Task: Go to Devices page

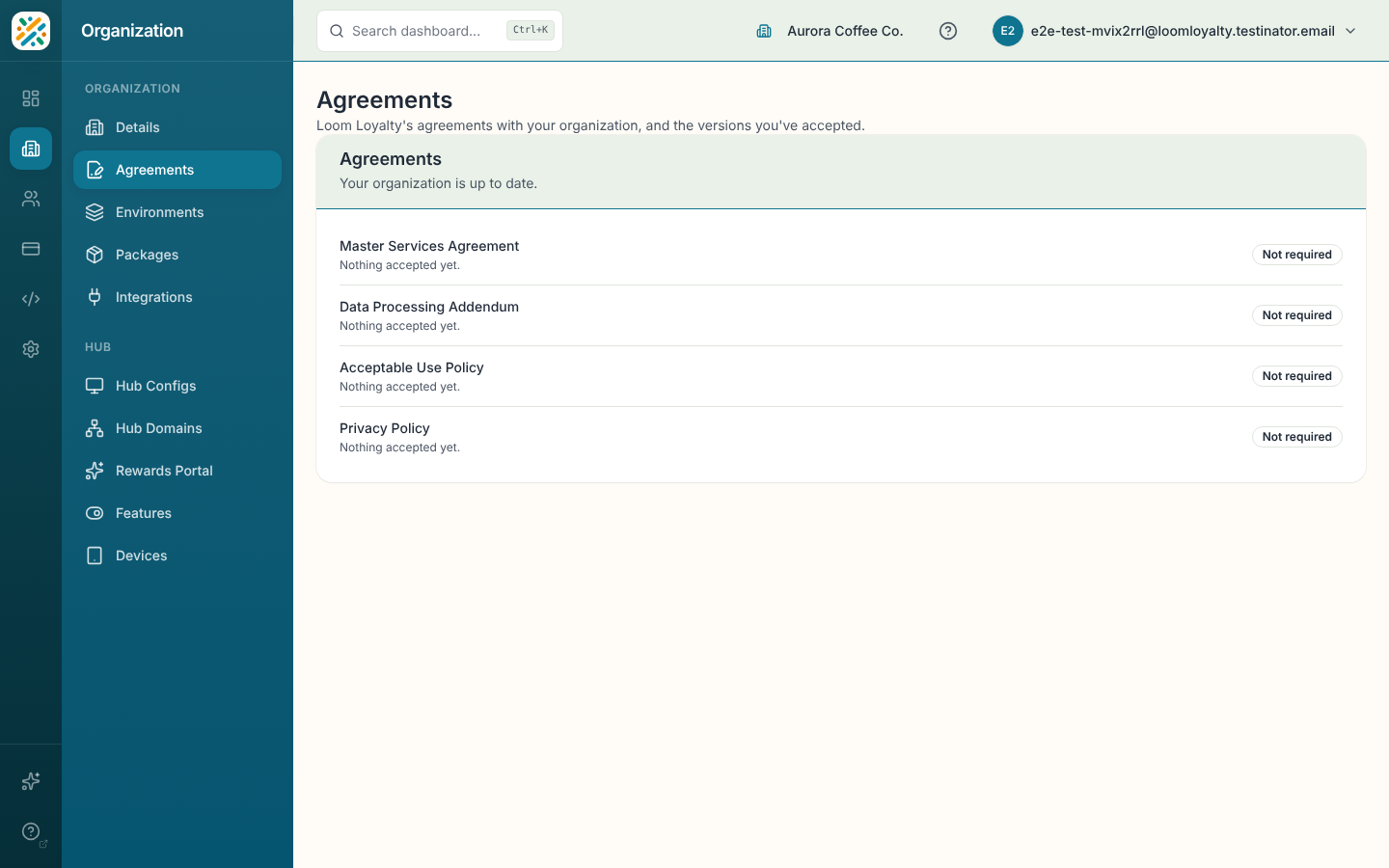Action: (x=177, y=556)
